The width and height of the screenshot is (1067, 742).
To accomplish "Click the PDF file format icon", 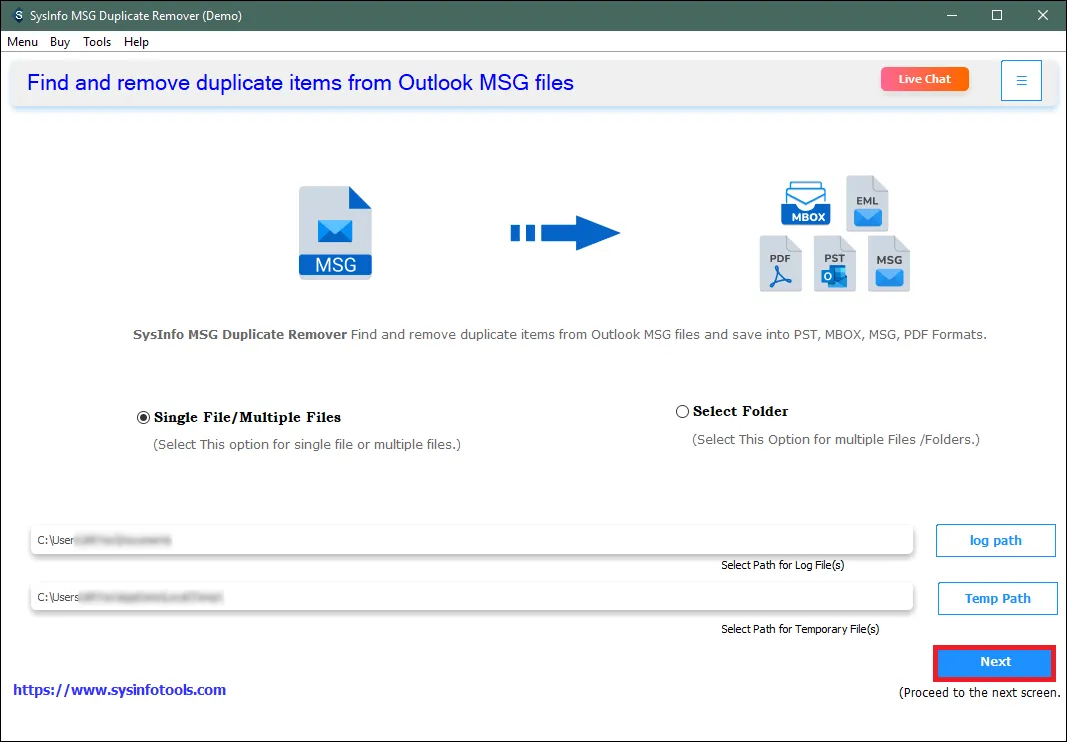I will [x=780, y=264].
